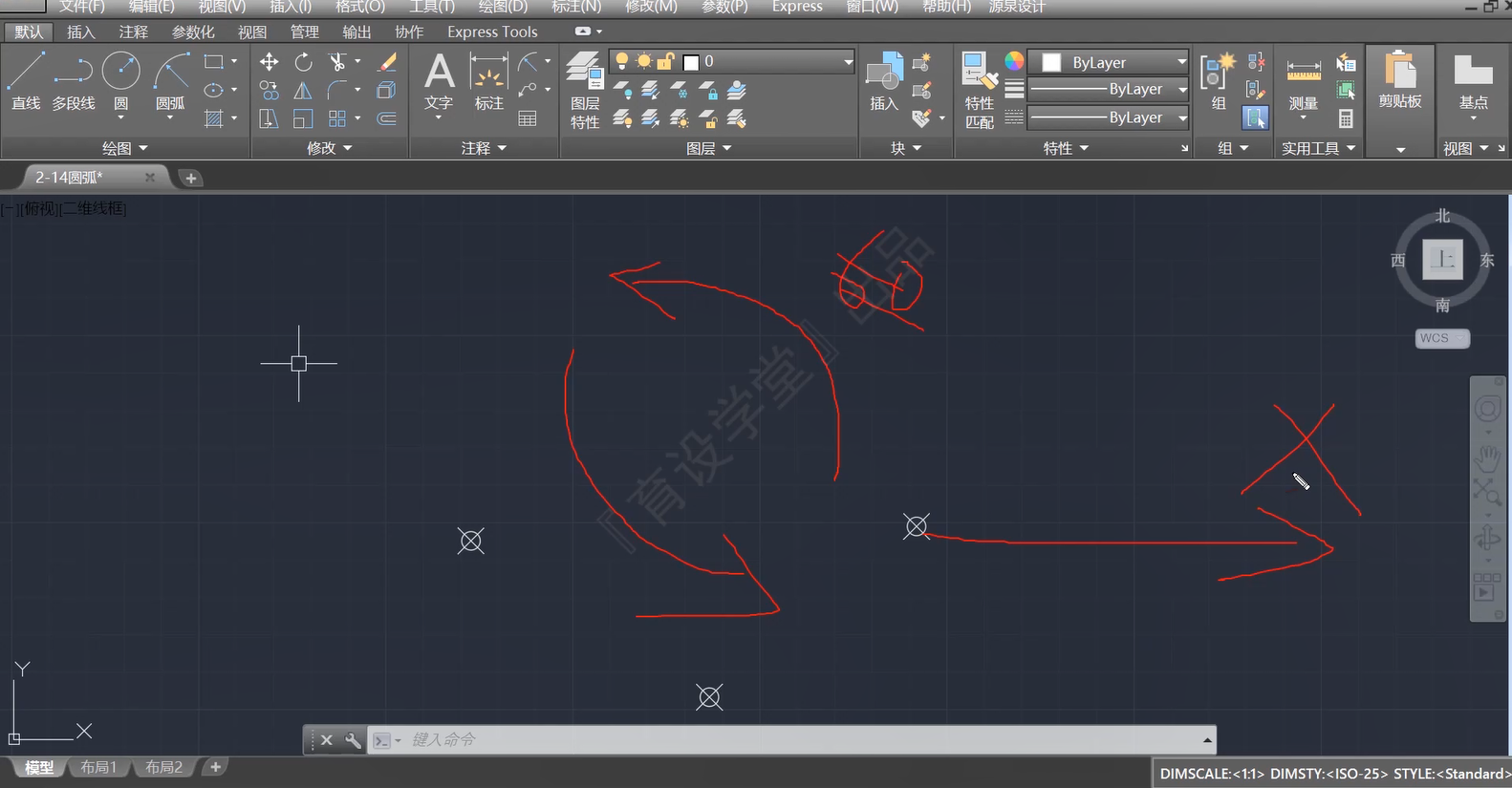Expand the 实用工具 (Utilities) panel
Viewport: 1512px width, 788px height.
click(x=1319, y=148)
